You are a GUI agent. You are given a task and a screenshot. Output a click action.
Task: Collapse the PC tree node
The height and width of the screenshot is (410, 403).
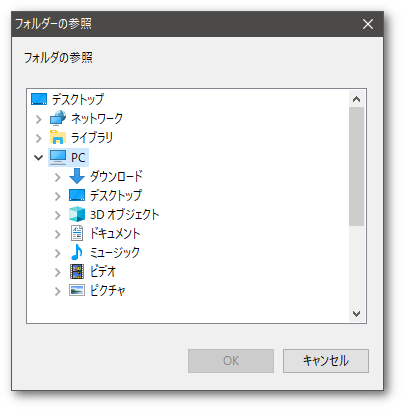click(39, 157)
